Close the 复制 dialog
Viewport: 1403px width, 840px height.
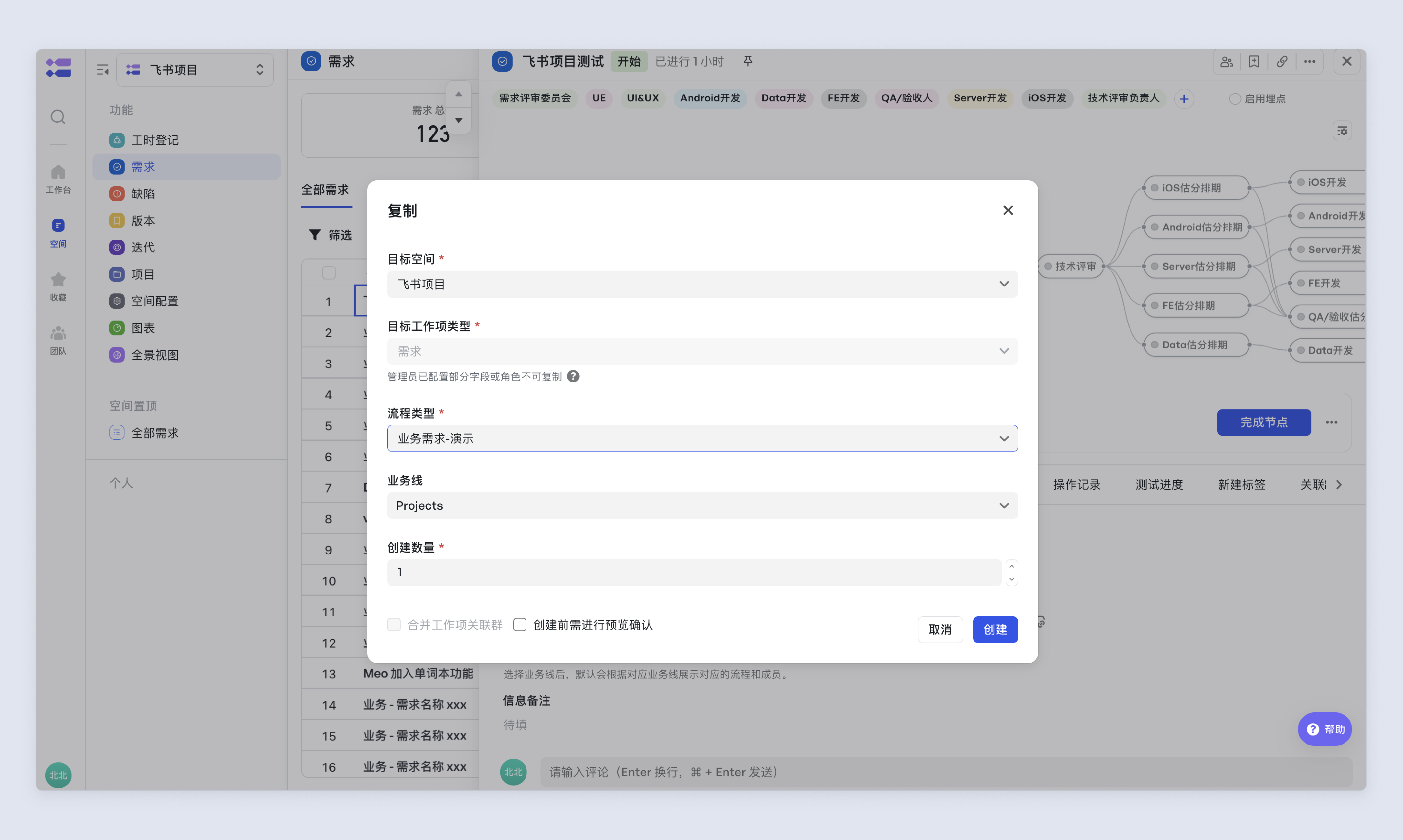(1008, 210)
